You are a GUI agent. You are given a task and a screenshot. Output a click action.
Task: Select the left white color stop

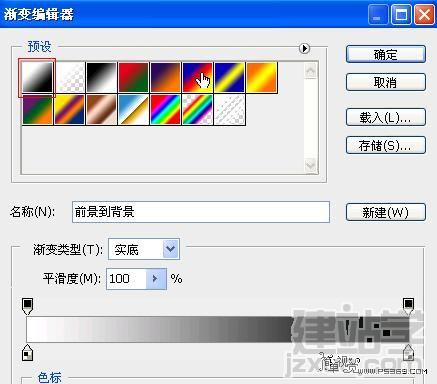(27, 353)
